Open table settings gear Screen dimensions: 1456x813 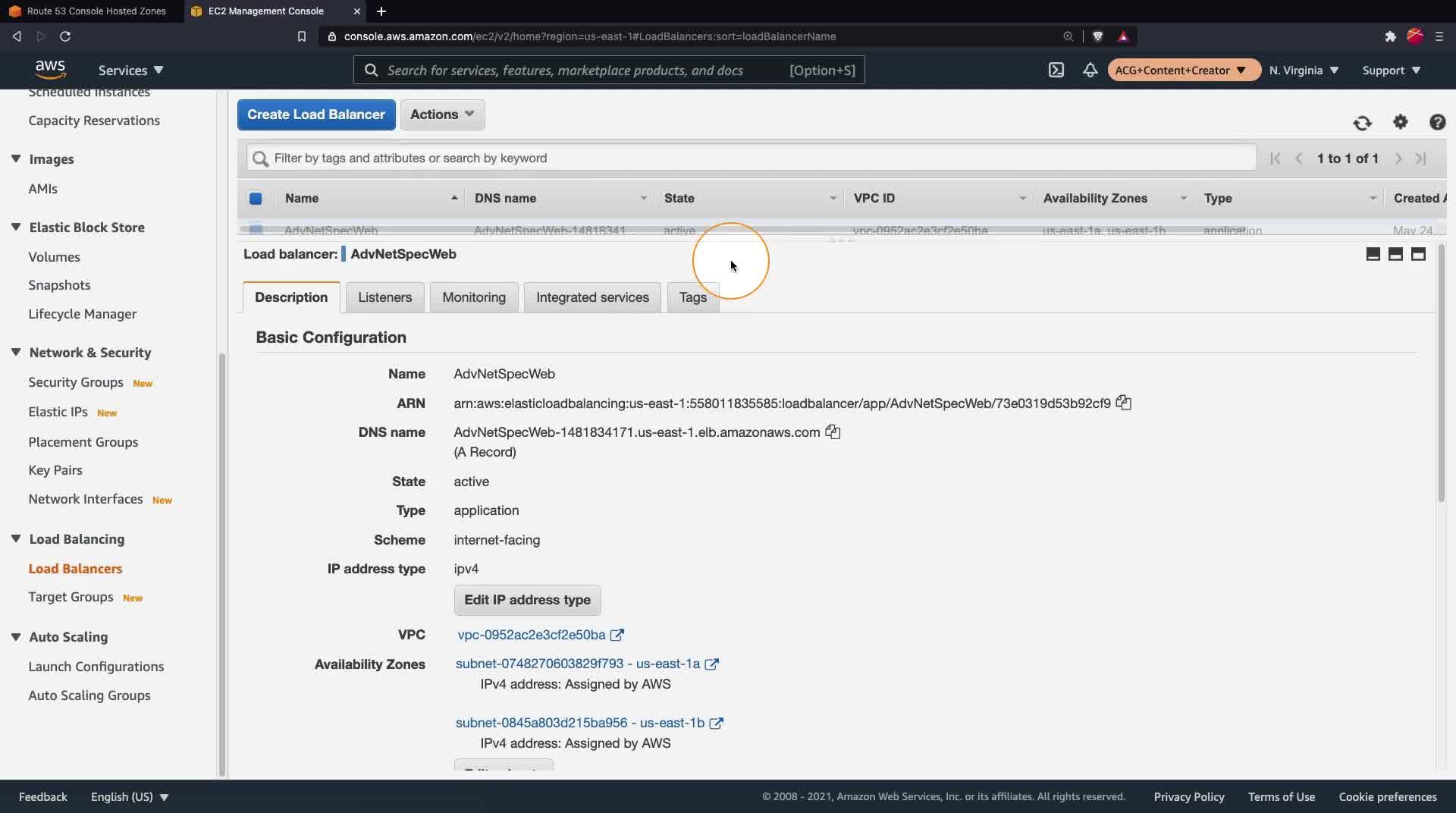click(x=1400, y=122)
